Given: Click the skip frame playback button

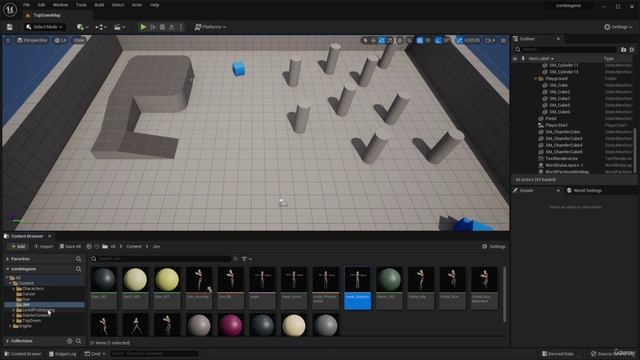Looking at the screenshot, I should (x=153, y=27).
